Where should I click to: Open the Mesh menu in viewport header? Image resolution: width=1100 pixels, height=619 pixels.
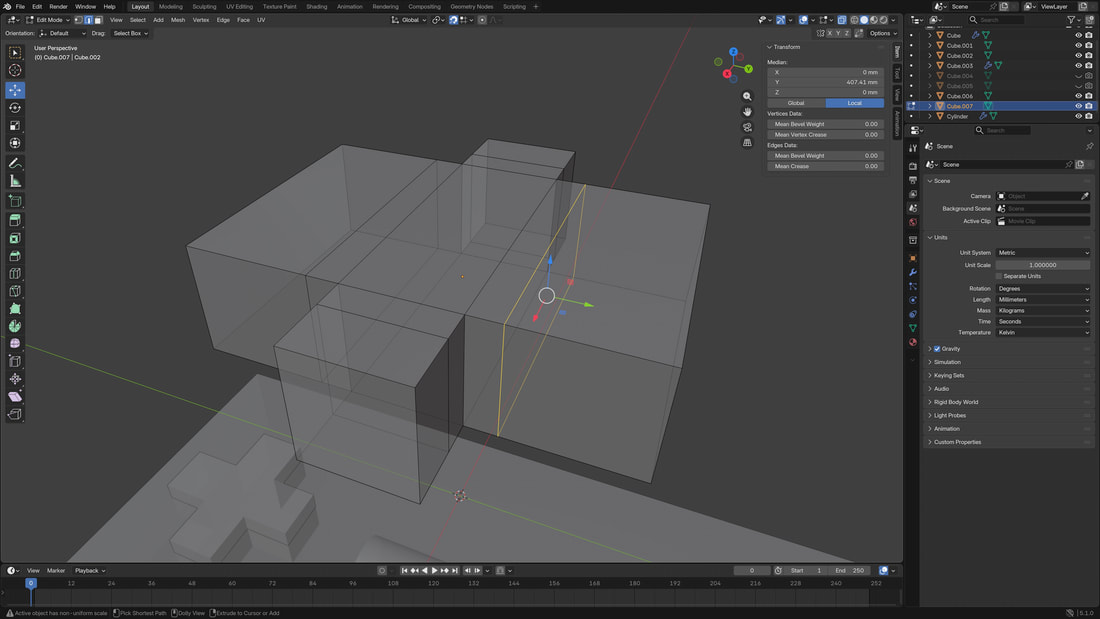[x=178, y=20]
